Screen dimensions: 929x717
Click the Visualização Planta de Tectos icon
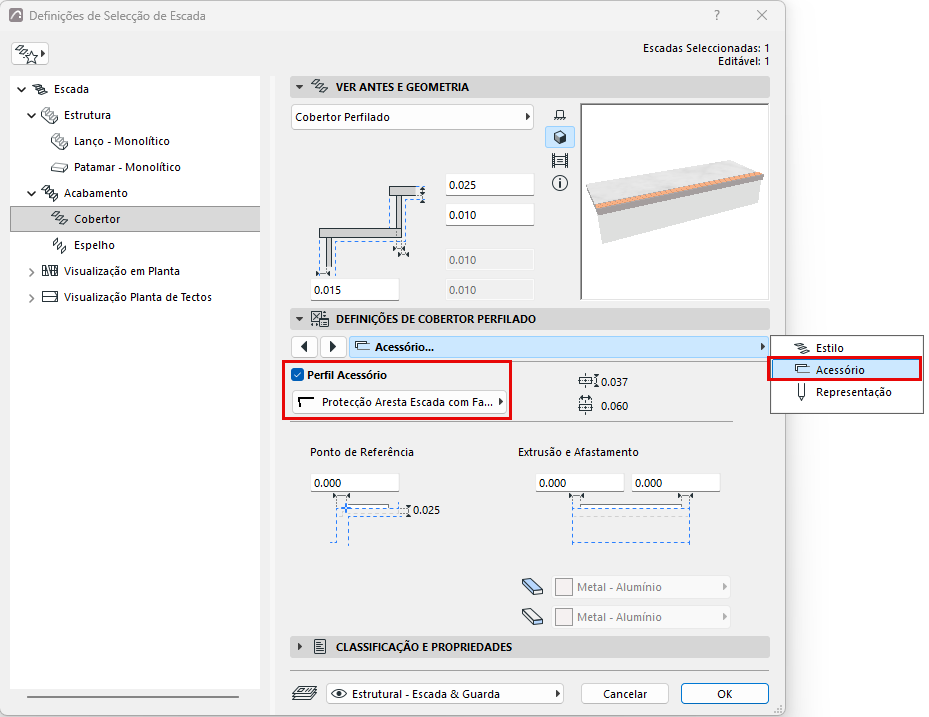[x=50, y=297]
